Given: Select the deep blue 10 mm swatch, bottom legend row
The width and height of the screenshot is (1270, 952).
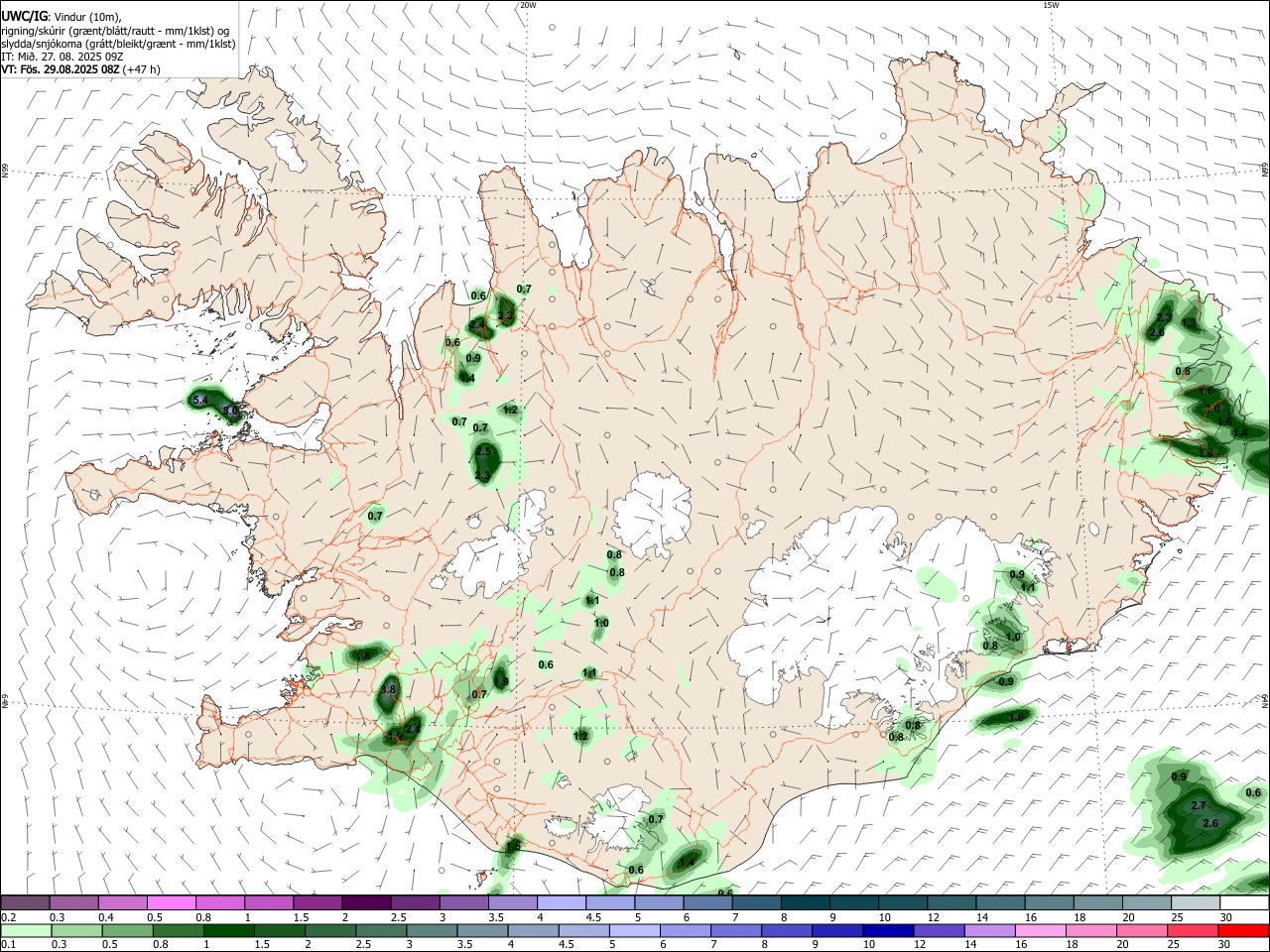Looking at the screenshot, I should pos(887,931).
